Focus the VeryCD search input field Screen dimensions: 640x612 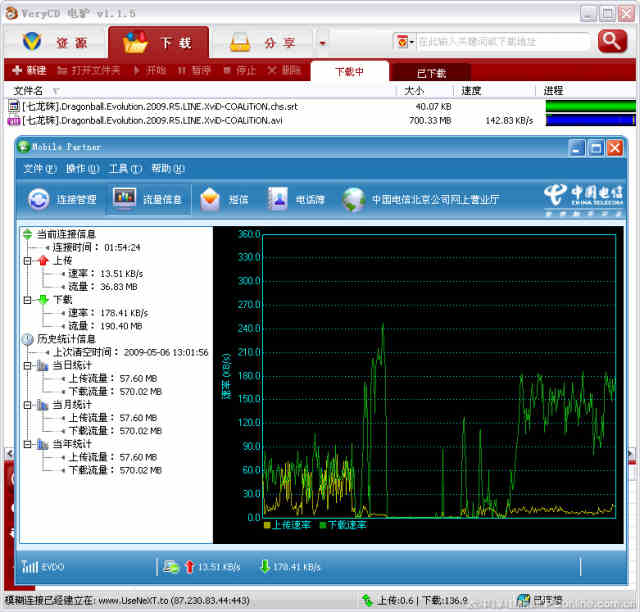pyautogui.click(x=503, y=42)
